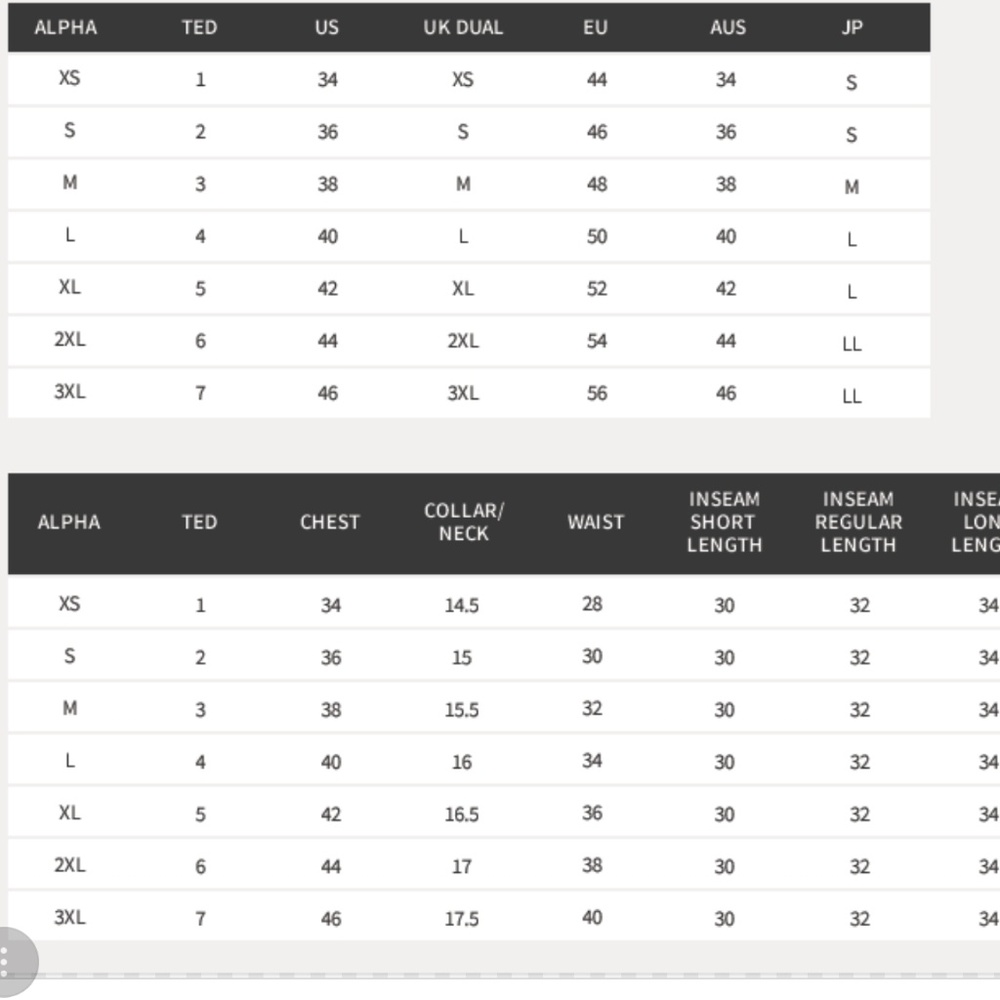Click the AUS column header
This screenshot has width=1000, height=1000.
click(727, 28)
